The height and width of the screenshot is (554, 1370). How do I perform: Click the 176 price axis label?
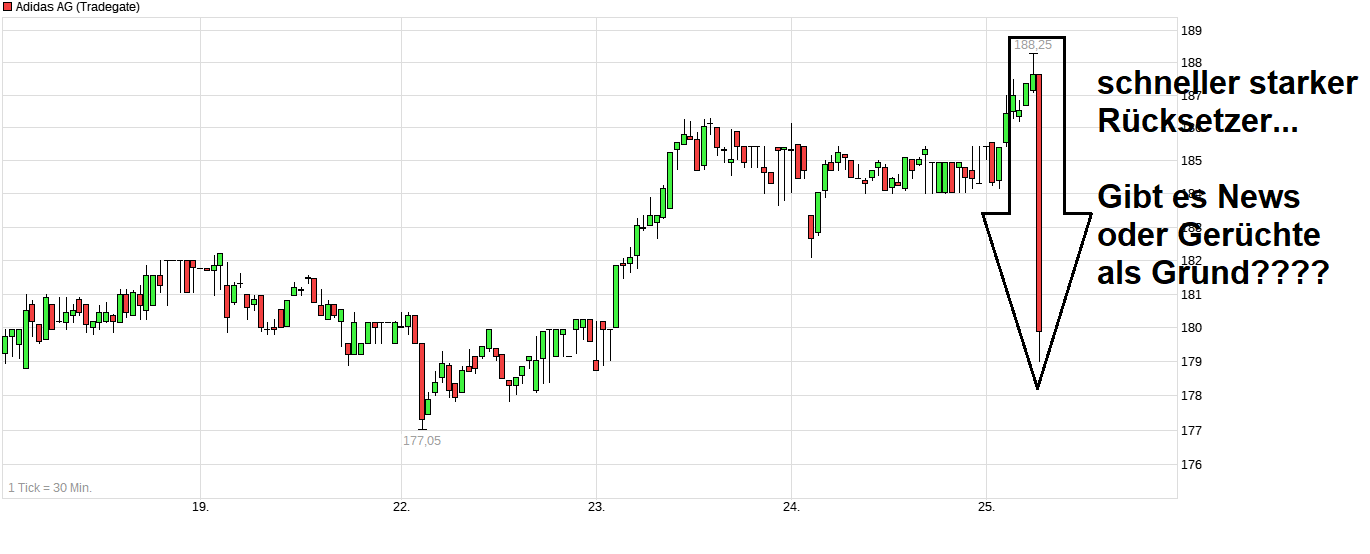[x=1191, y=465]
